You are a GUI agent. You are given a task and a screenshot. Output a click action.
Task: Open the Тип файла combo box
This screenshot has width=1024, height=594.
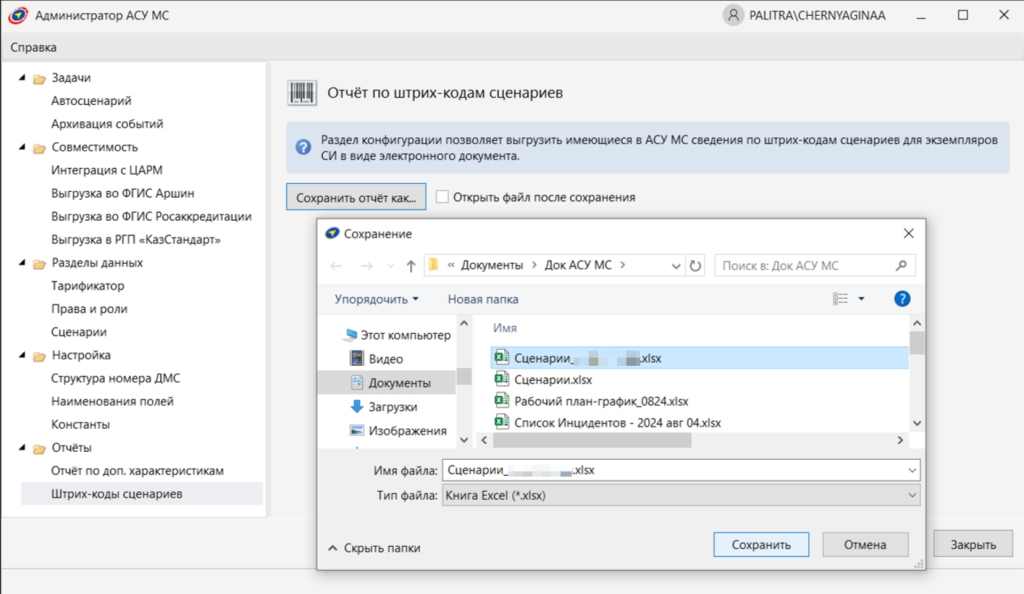pos(681,495)
